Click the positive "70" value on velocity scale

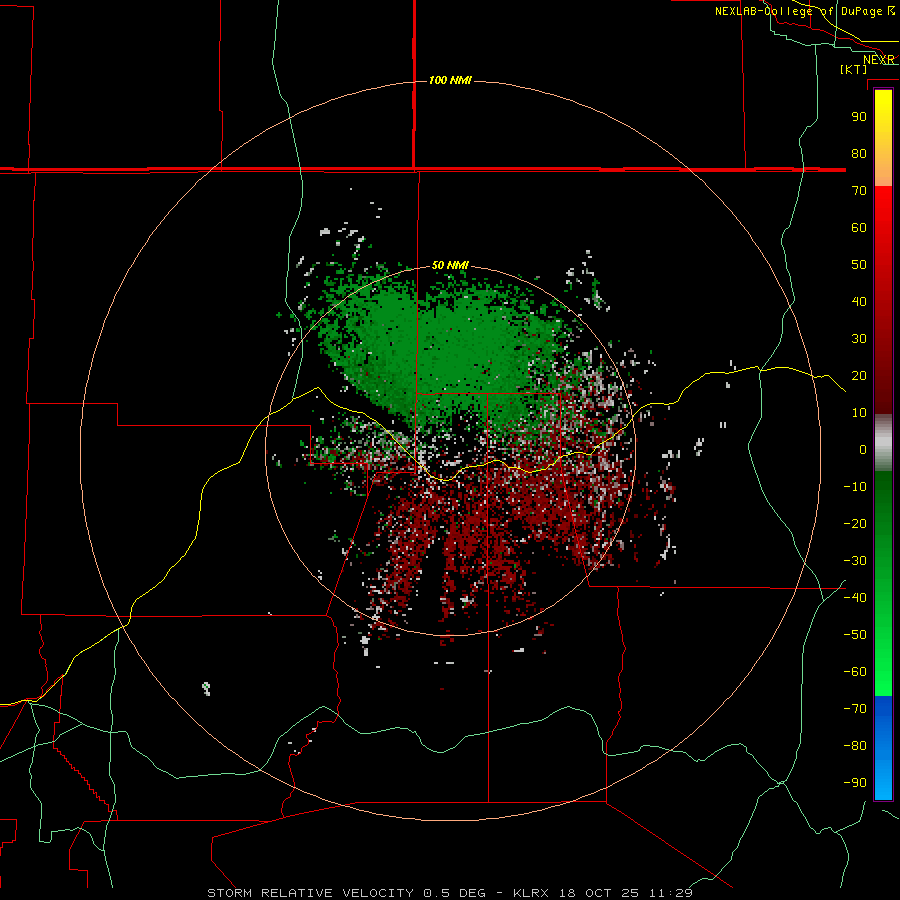click(x=859, y=191)
